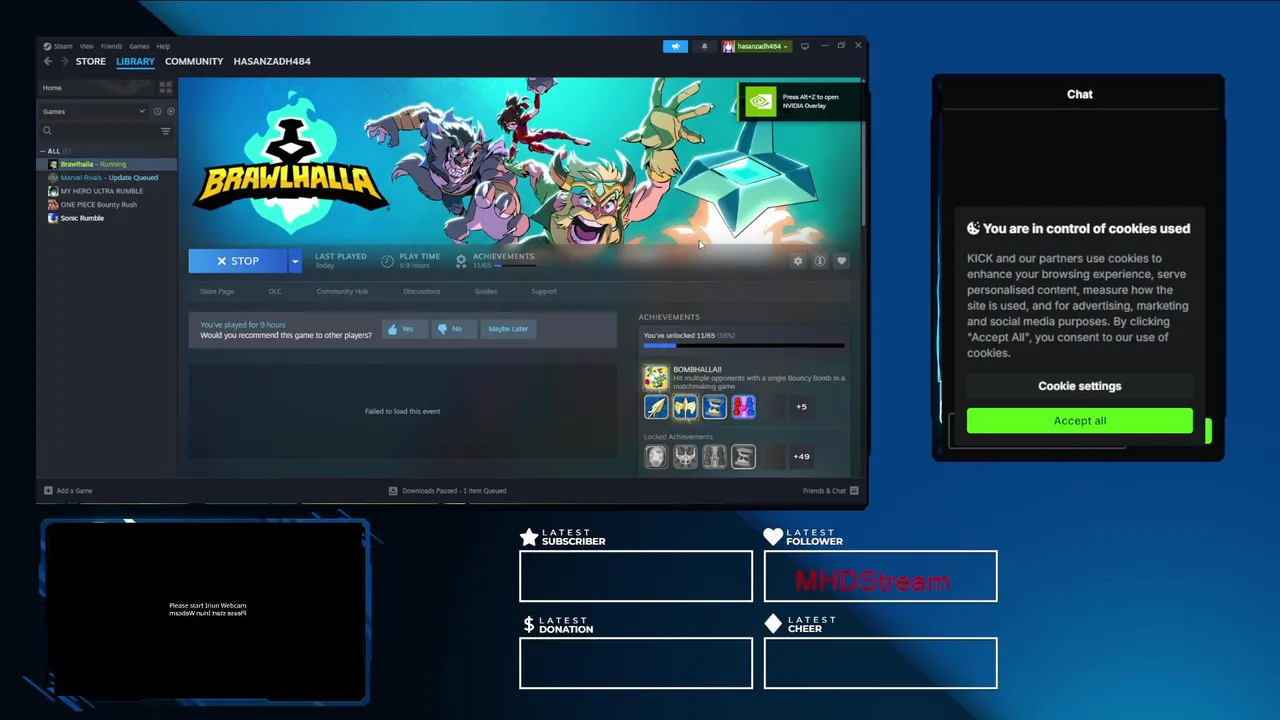Open Brawlhalla Discussions link
Viewport: 1280px width, 720px height.
point(421,291)
